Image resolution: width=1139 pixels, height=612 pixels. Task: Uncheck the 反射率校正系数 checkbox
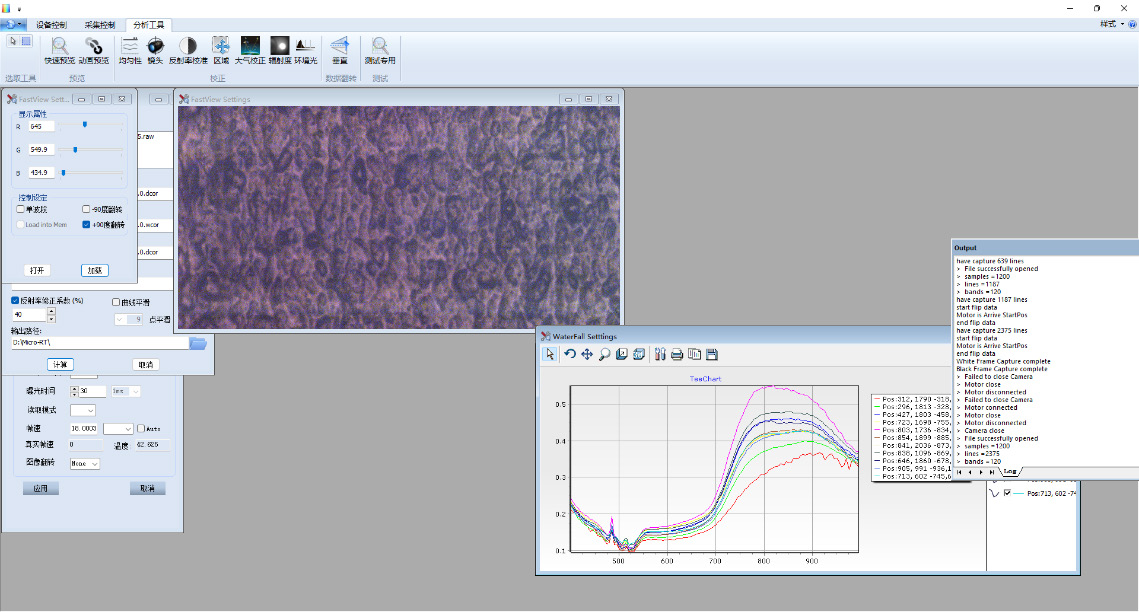15,300
